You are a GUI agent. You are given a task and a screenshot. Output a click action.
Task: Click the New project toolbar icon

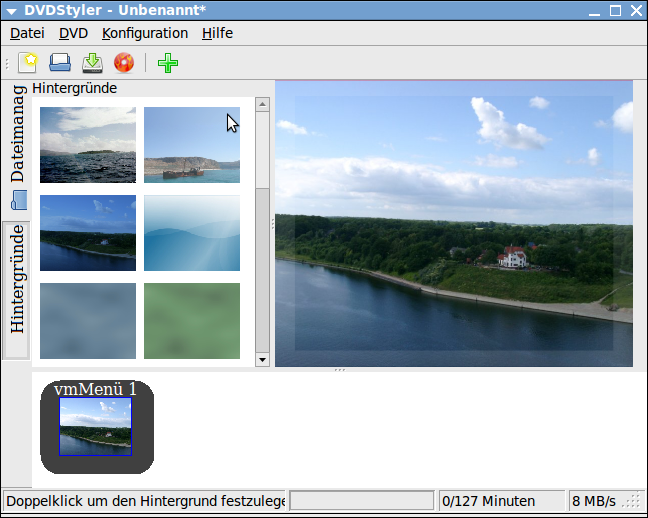28,63
